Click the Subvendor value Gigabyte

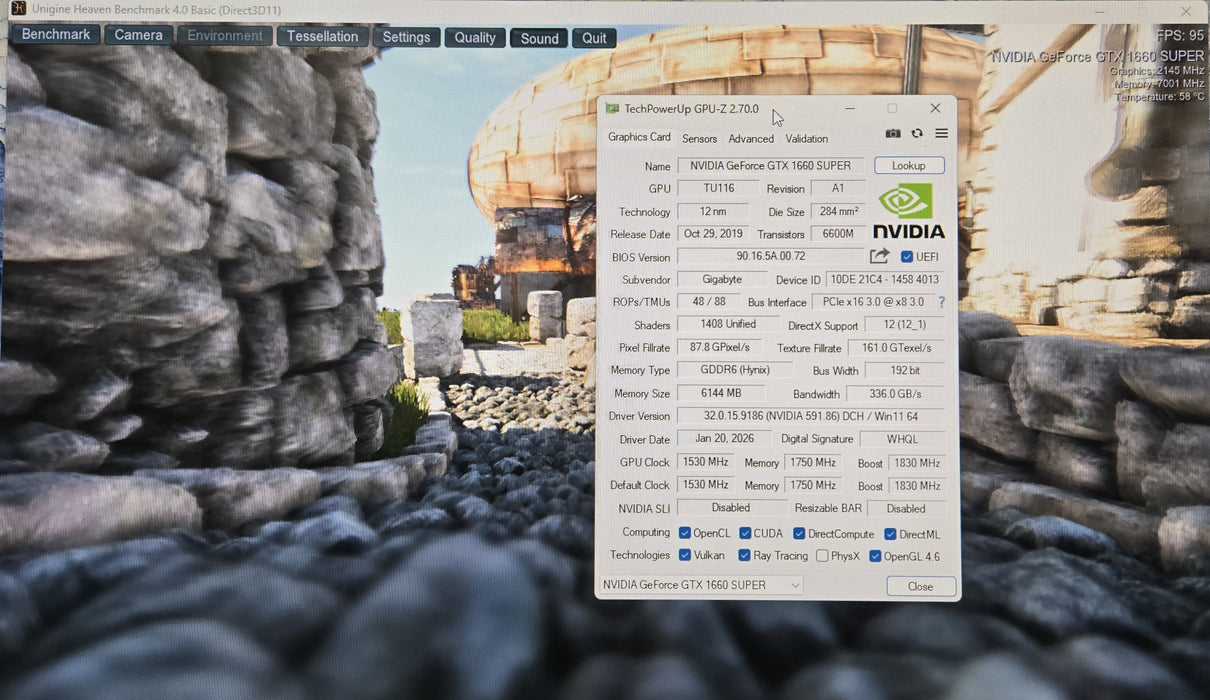pyautogui.click(x=722, y=280)
